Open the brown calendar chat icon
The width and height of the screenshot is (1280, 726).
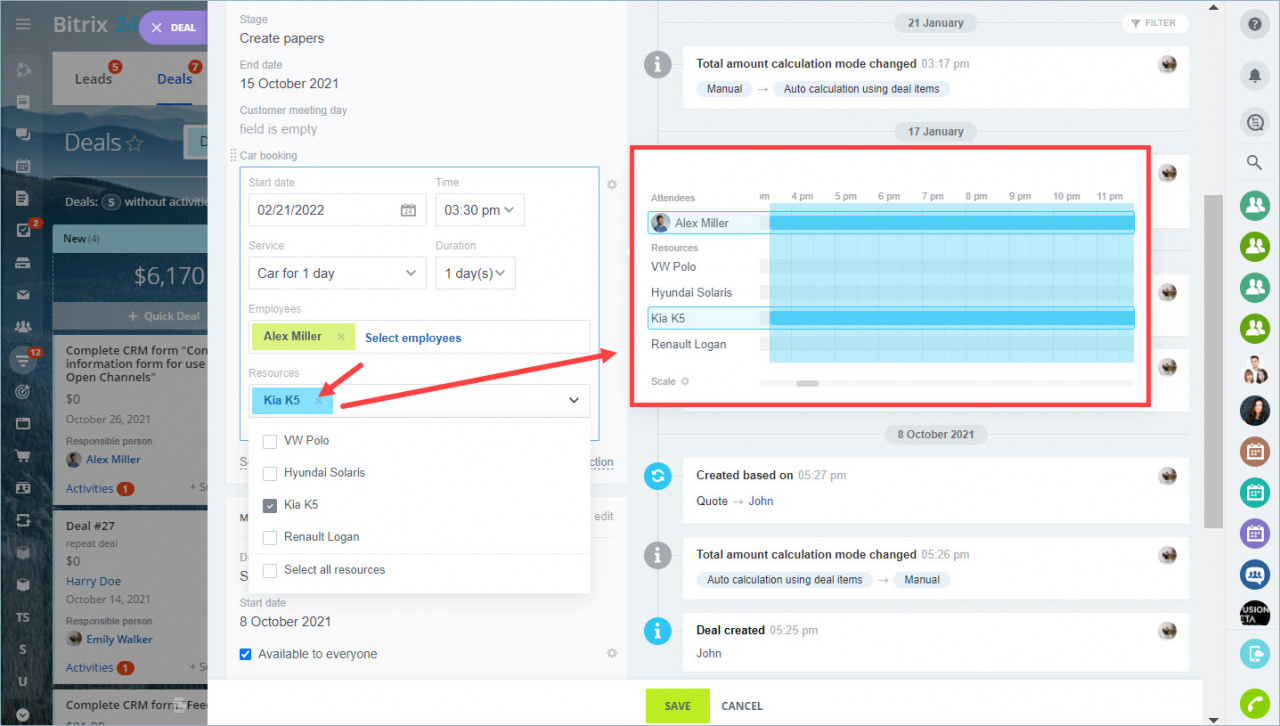(x=1254, y=451)
